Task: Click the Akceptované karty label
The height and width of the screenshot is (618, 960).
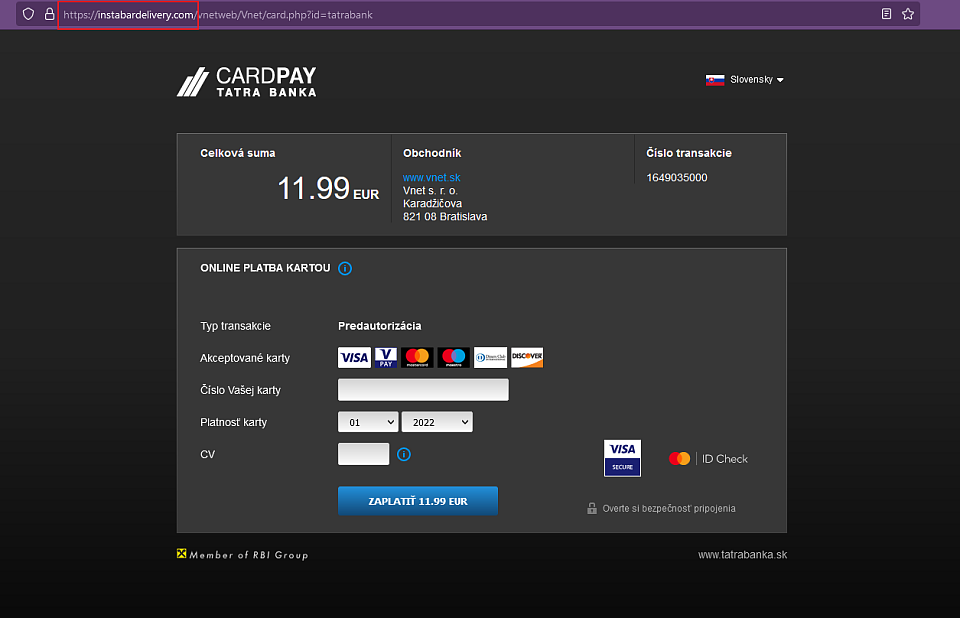Action: 245,358
